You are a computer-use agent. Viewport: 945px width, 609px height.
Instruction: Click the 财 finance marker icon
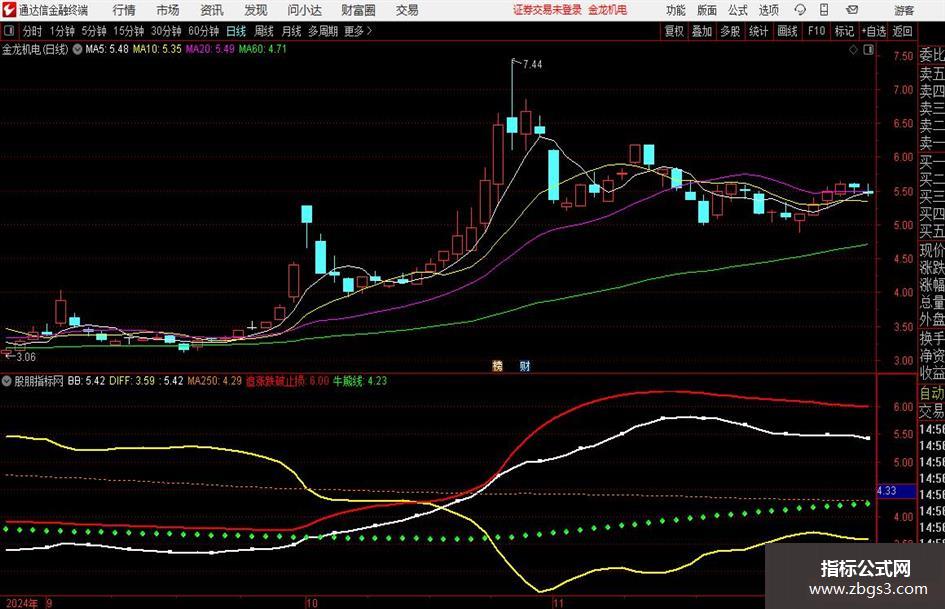[525, 365]
